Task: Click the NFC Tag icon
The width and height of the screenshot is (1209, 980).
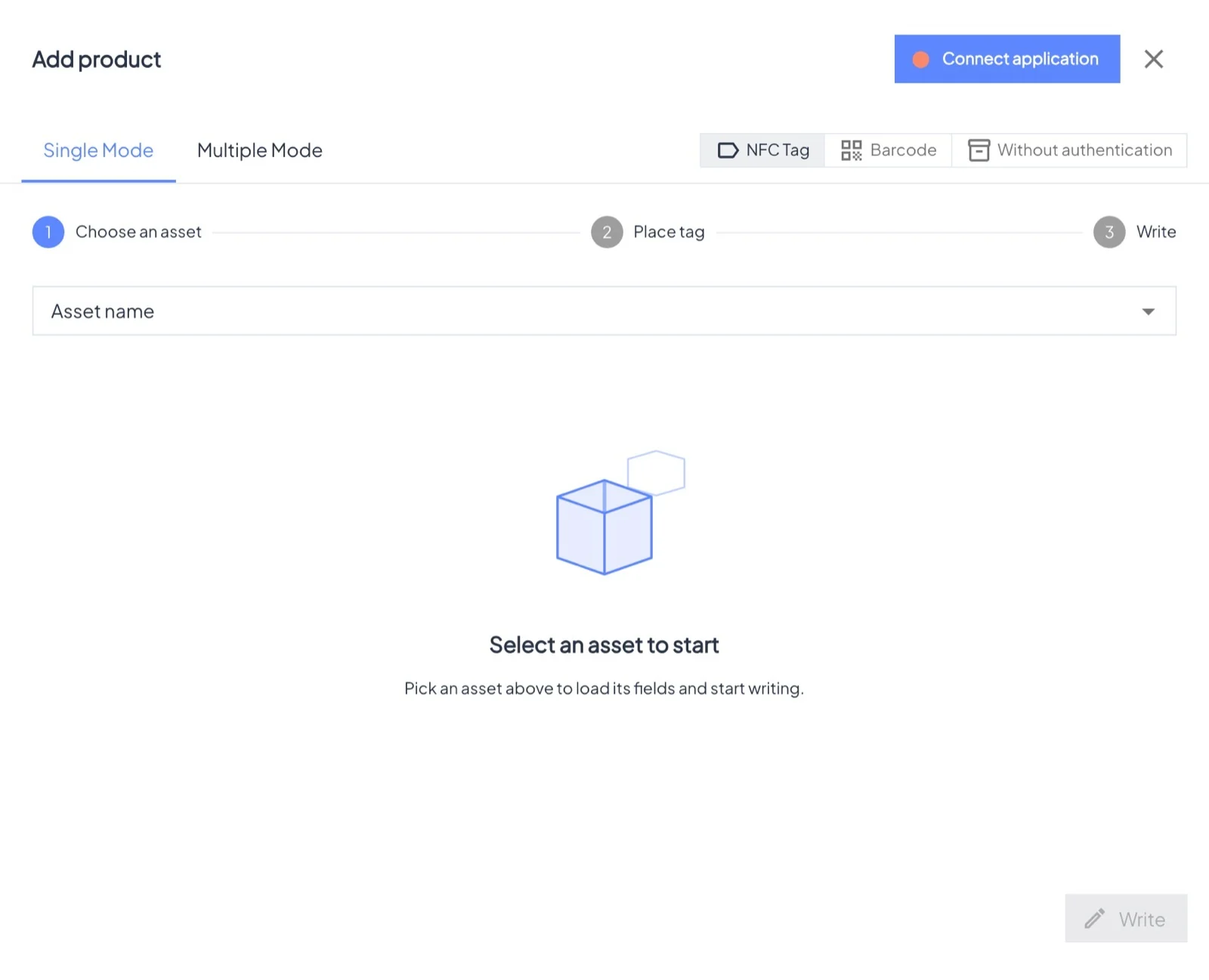Action: coord(728,150)
